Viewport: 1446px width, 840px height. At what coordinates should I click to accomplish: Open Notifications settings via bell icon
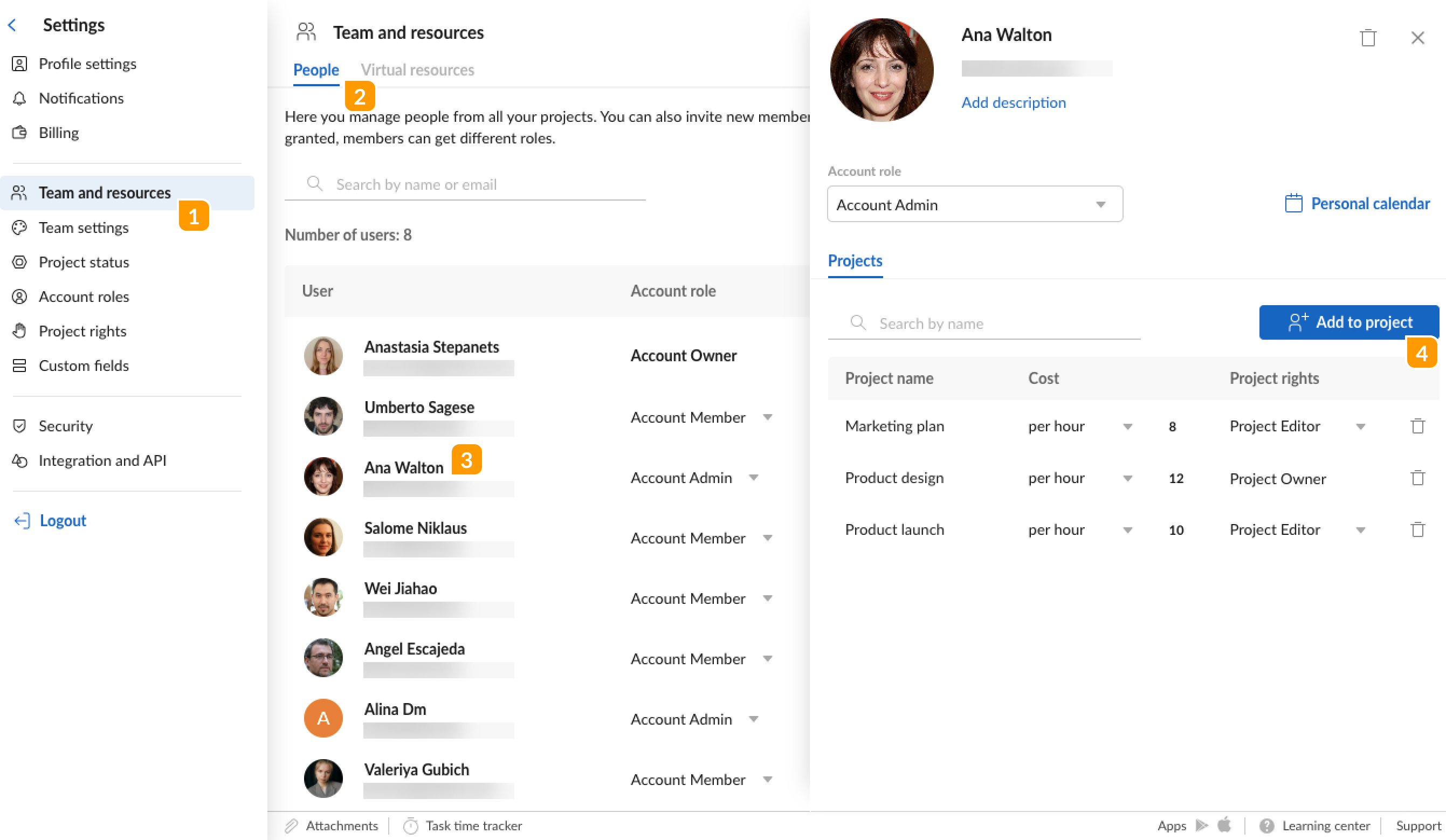20,98
